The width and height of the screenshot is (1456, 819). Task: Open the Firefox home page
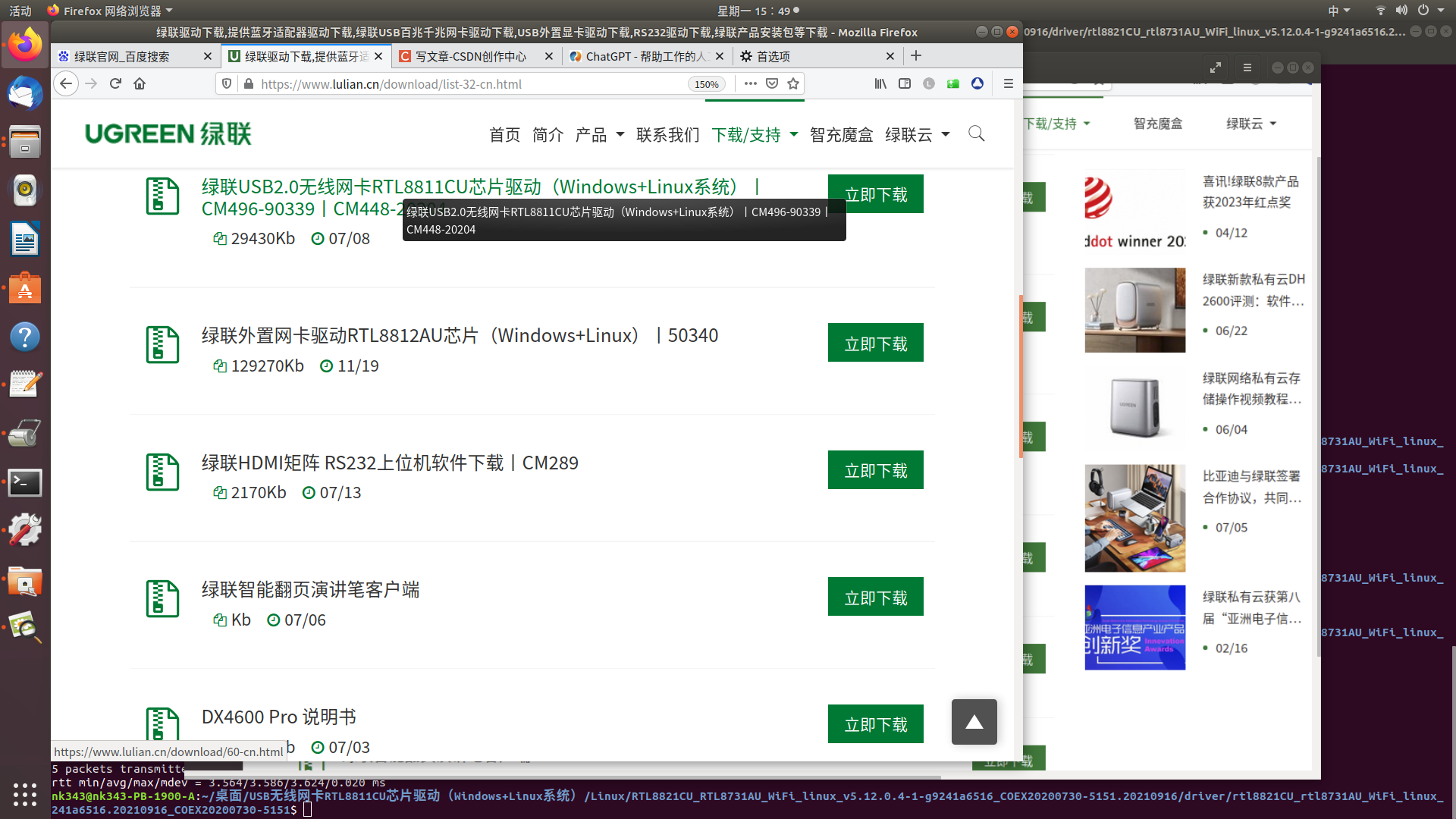tap(140, 84)
